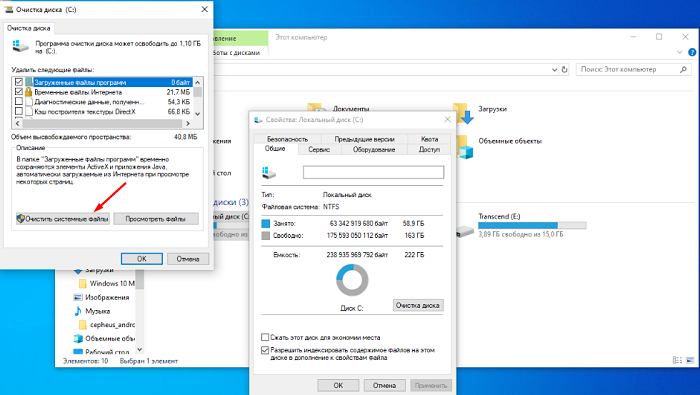Click the pictures icon next to Изображения

click(78, 297)
